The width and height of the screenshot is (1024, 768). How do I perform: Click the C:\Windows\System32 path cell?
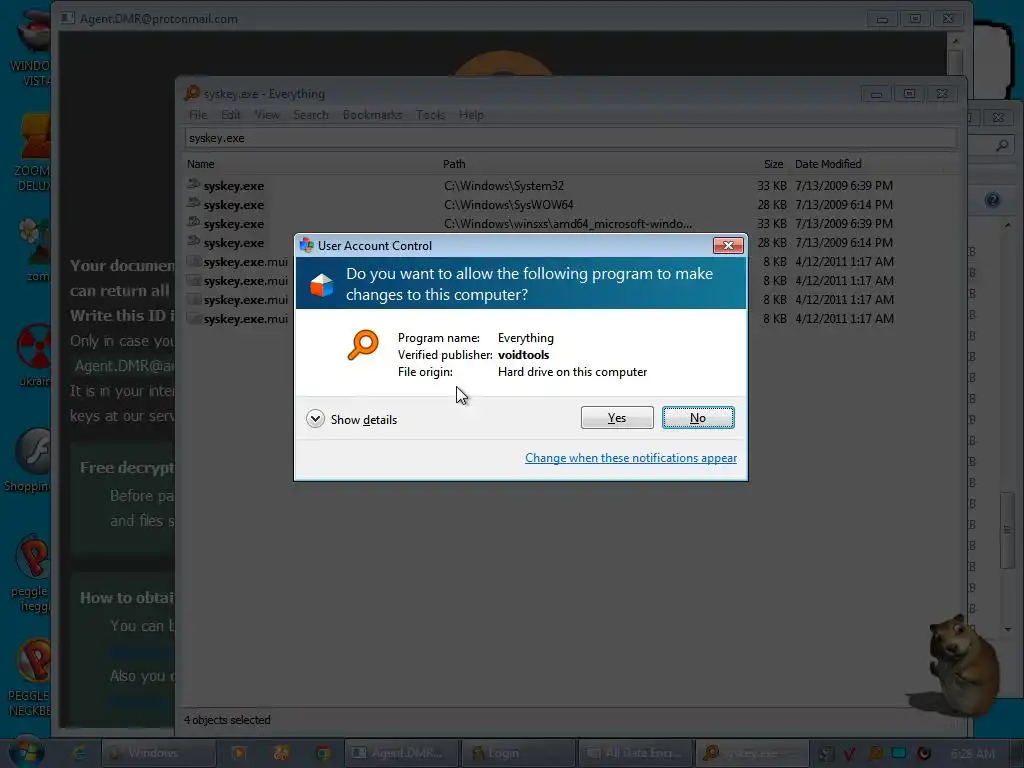pyautogui.click(x=504, y=186)
